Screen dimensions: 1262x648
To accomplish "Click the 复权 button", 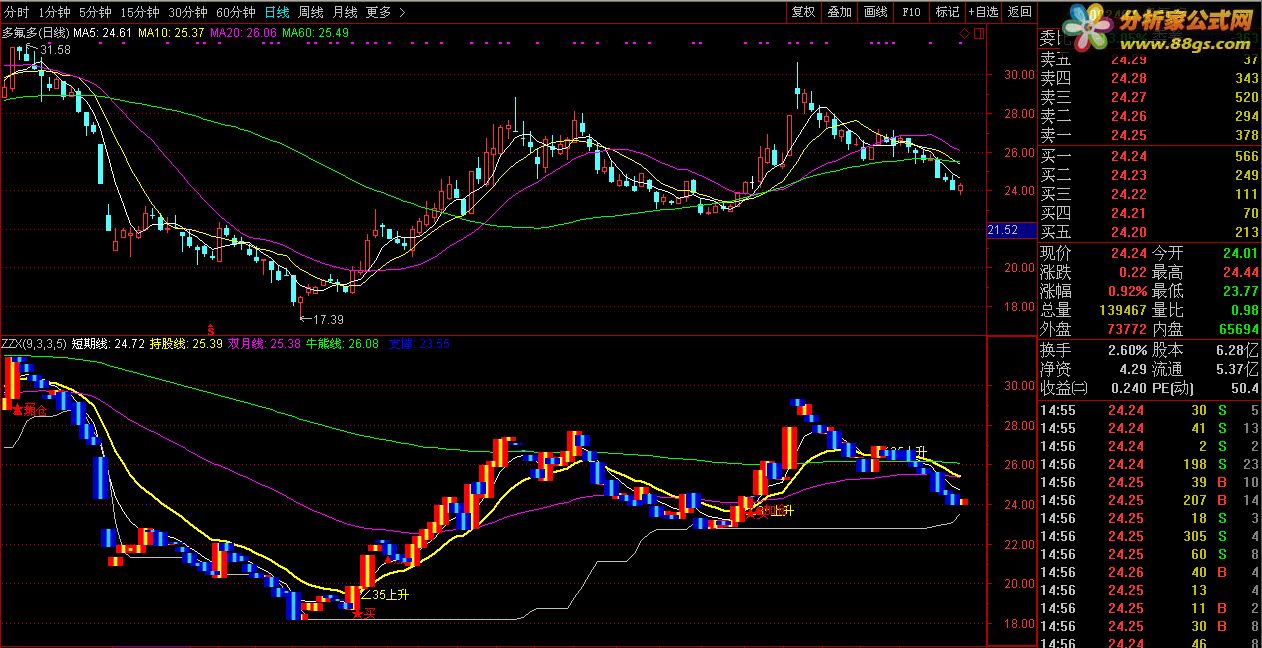I will click(x=803, y=12).
